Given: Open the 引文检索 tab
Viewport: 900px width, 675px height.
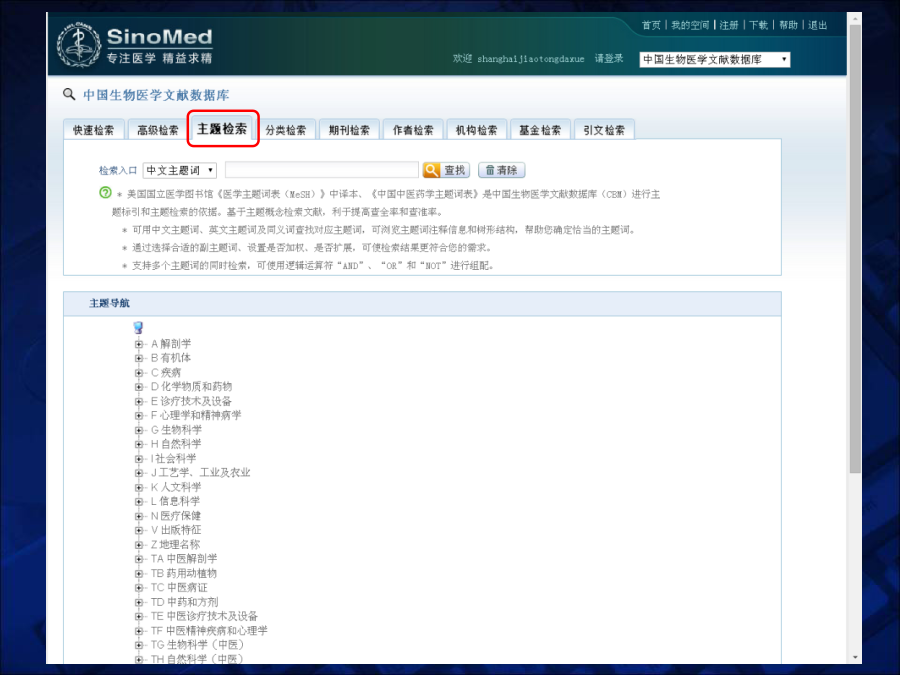Looking at the screenshot, I should pyautogui.click(x=604, y=130).
